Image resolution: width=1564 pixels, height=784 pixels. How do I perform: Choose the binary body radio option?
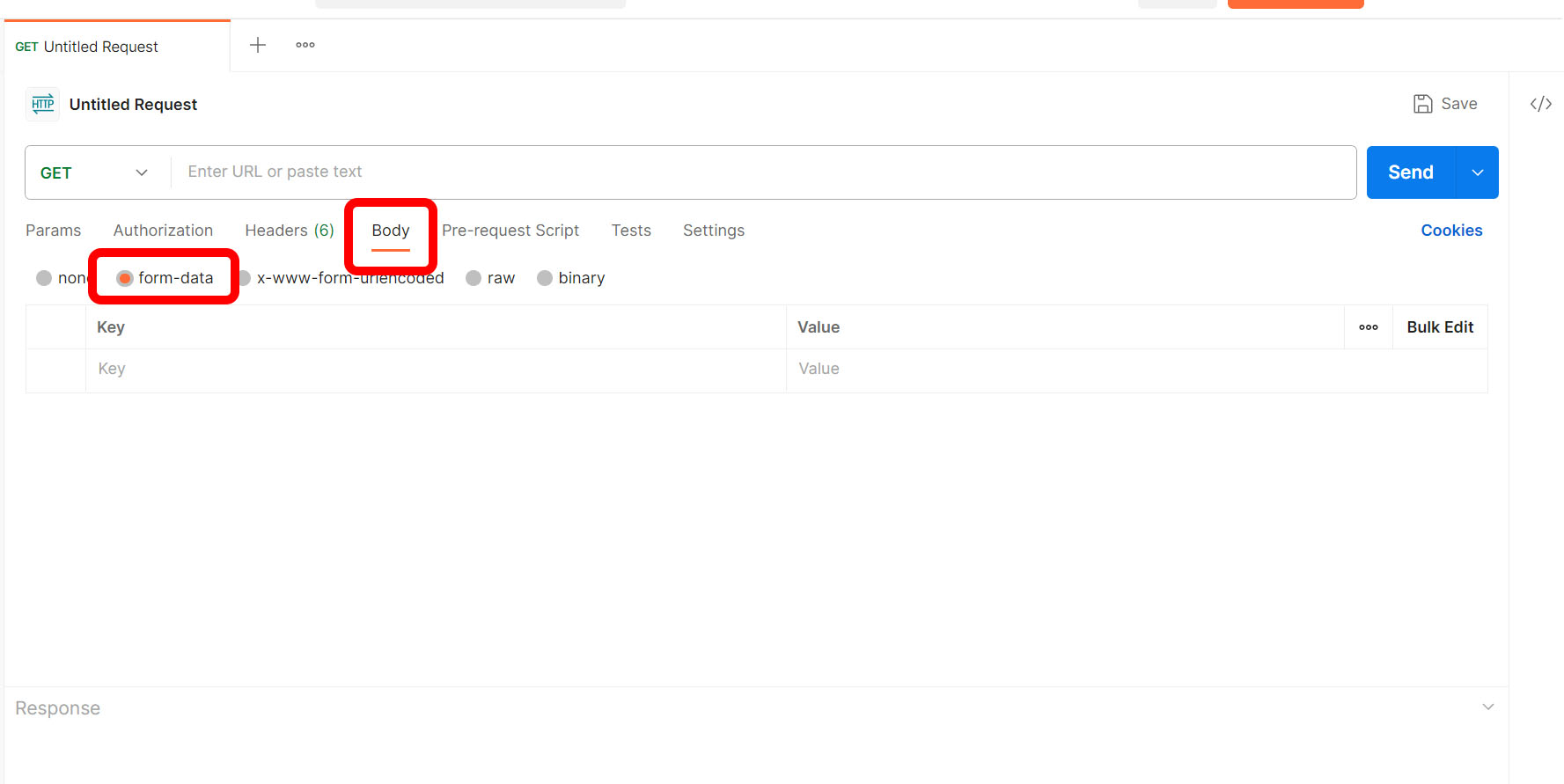(545, 278)
